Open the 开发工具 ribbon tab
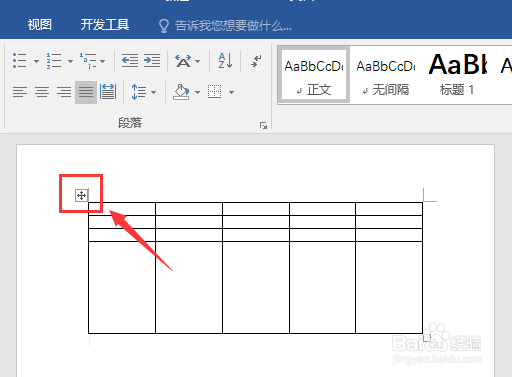Screen dimensions: 512x377 (105, 25)
